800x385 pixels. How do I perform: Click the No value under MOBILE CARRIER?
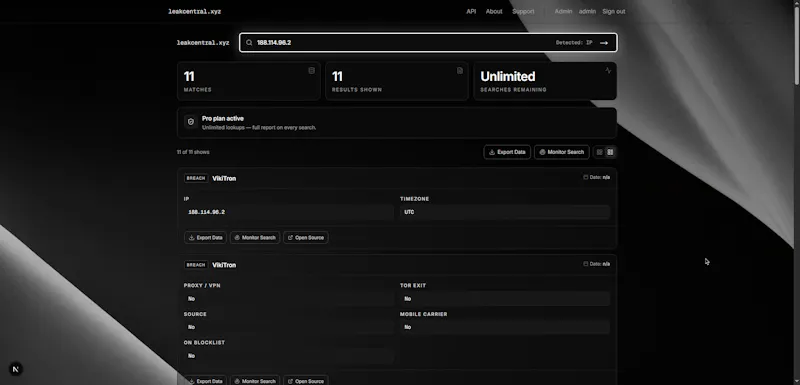point(408,327)
